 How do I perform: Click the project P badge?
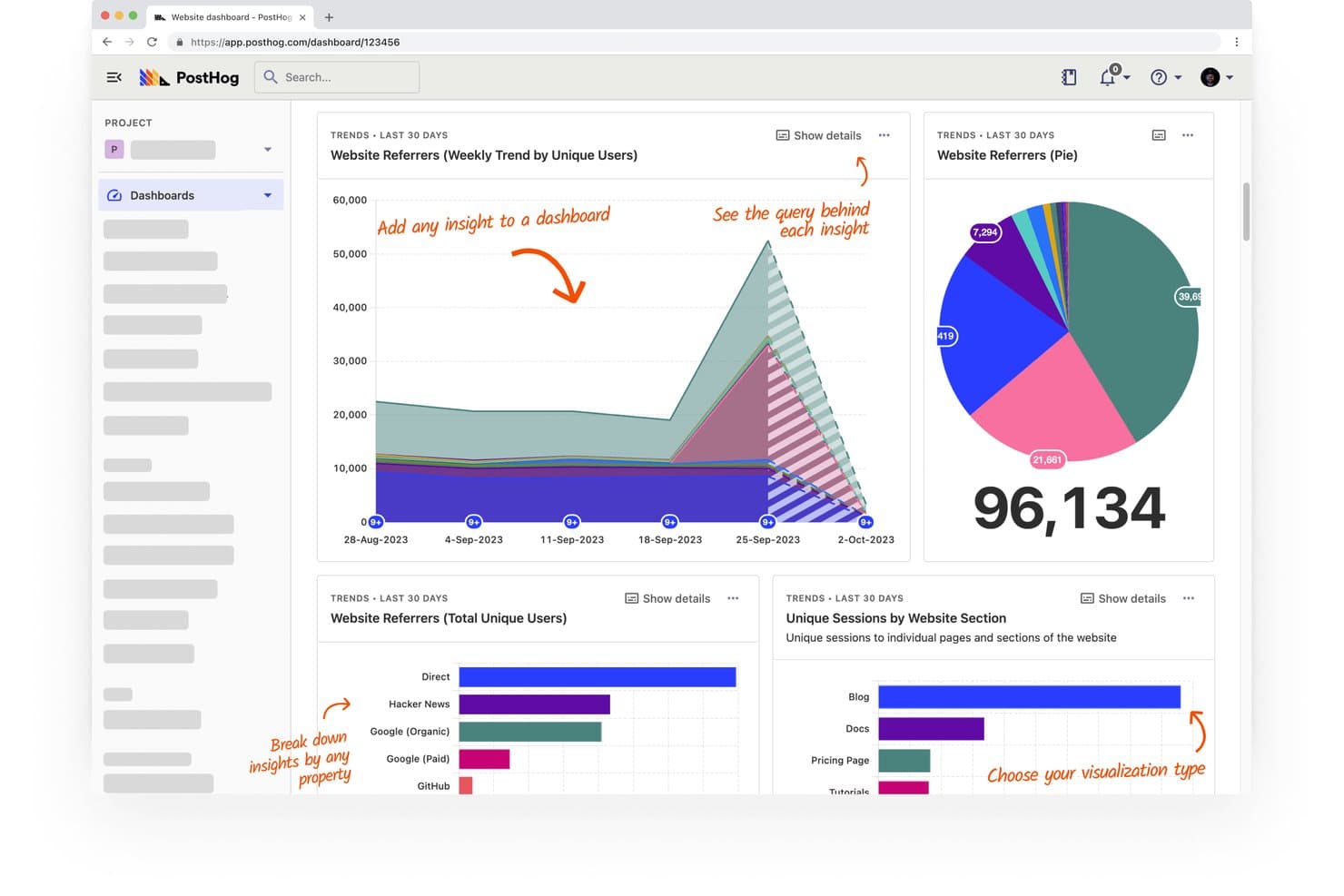[x=114, y=149]
